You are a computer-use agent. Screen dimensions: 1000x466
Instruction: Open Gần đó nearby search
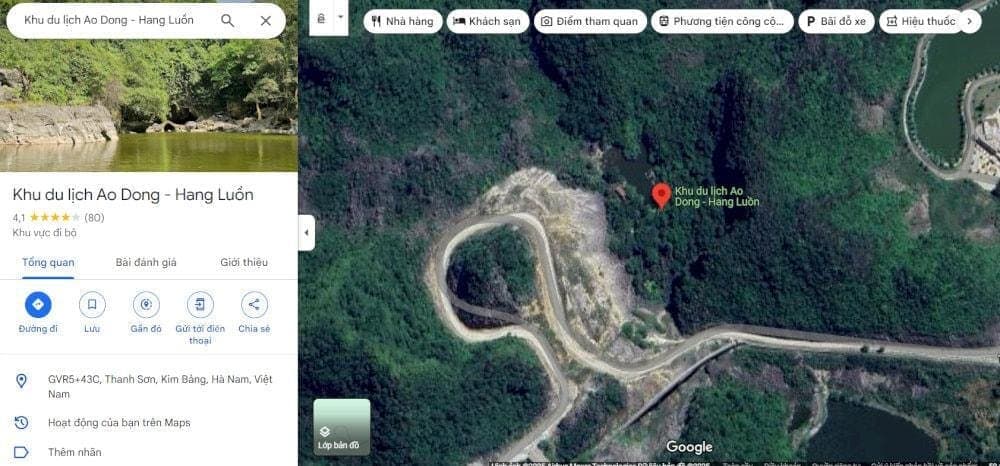pyautogui.click(x=146, y=305)
